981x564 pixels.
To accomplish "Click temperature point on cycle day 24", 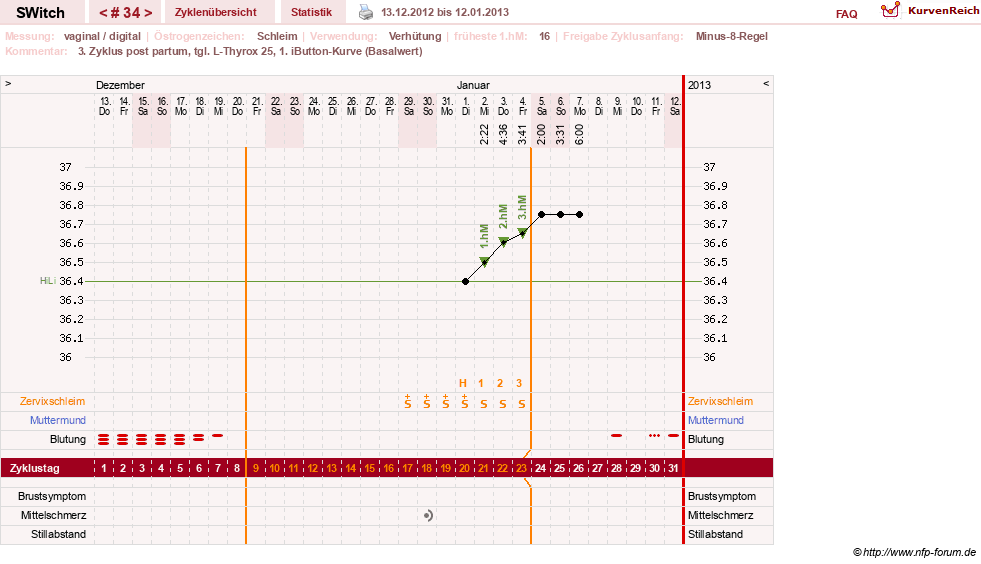I will pos(542,215).
